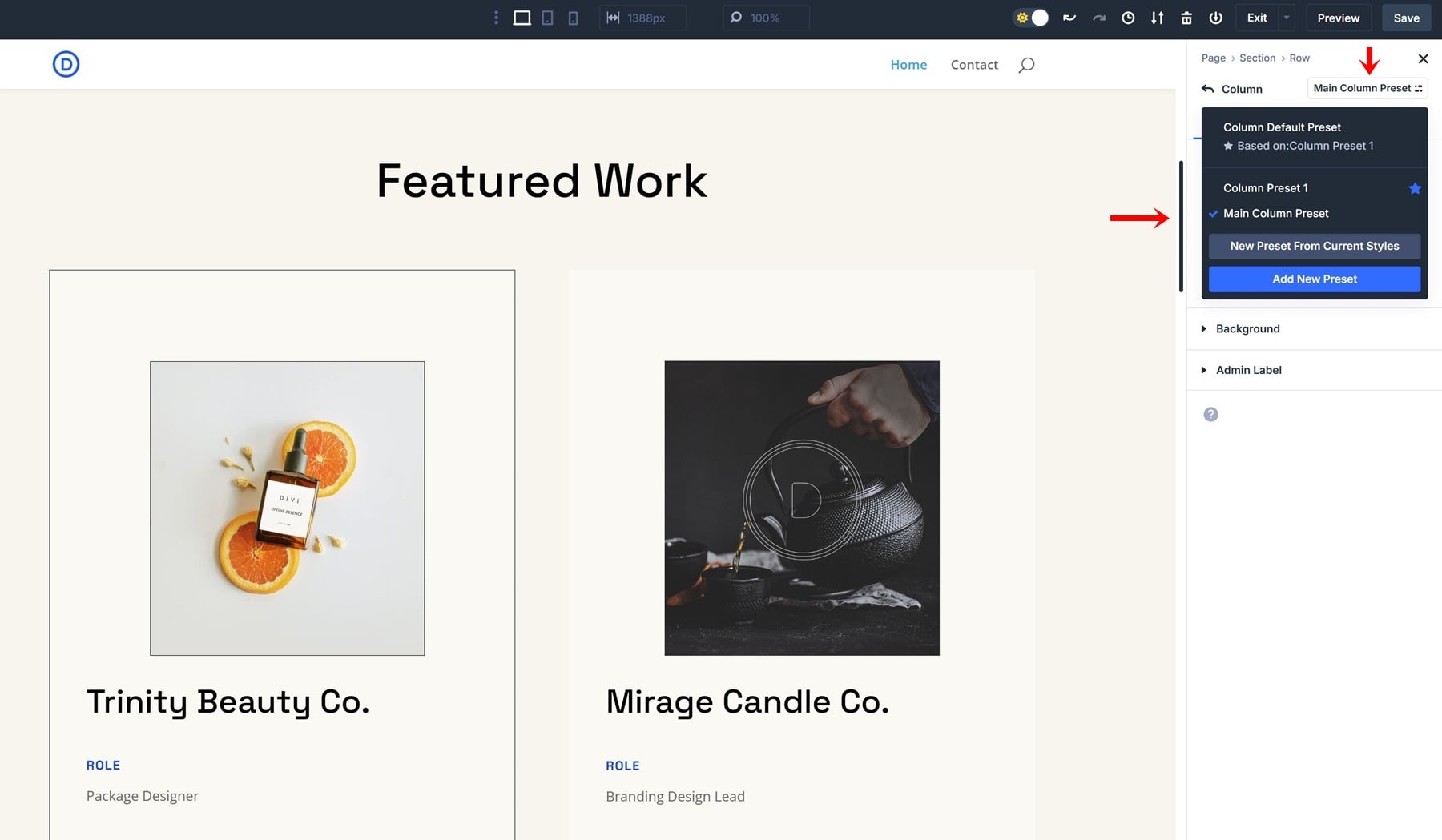The width and height of the screenshot is (1442, 840).
Task: Click the Package Designer text
Action: 143,796
